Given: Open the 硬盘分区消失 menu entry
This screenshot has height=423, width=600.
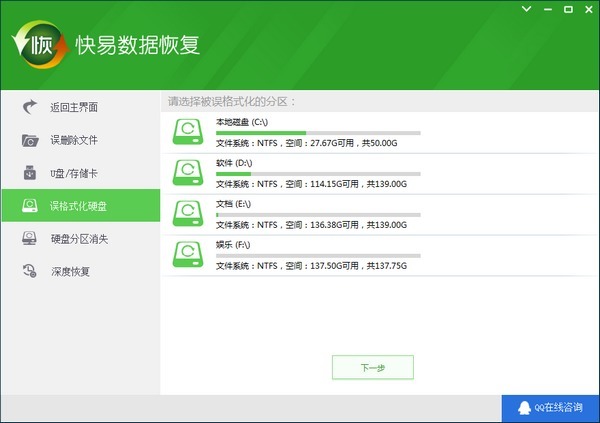Looking at the screenshot, I should [81, 238].
